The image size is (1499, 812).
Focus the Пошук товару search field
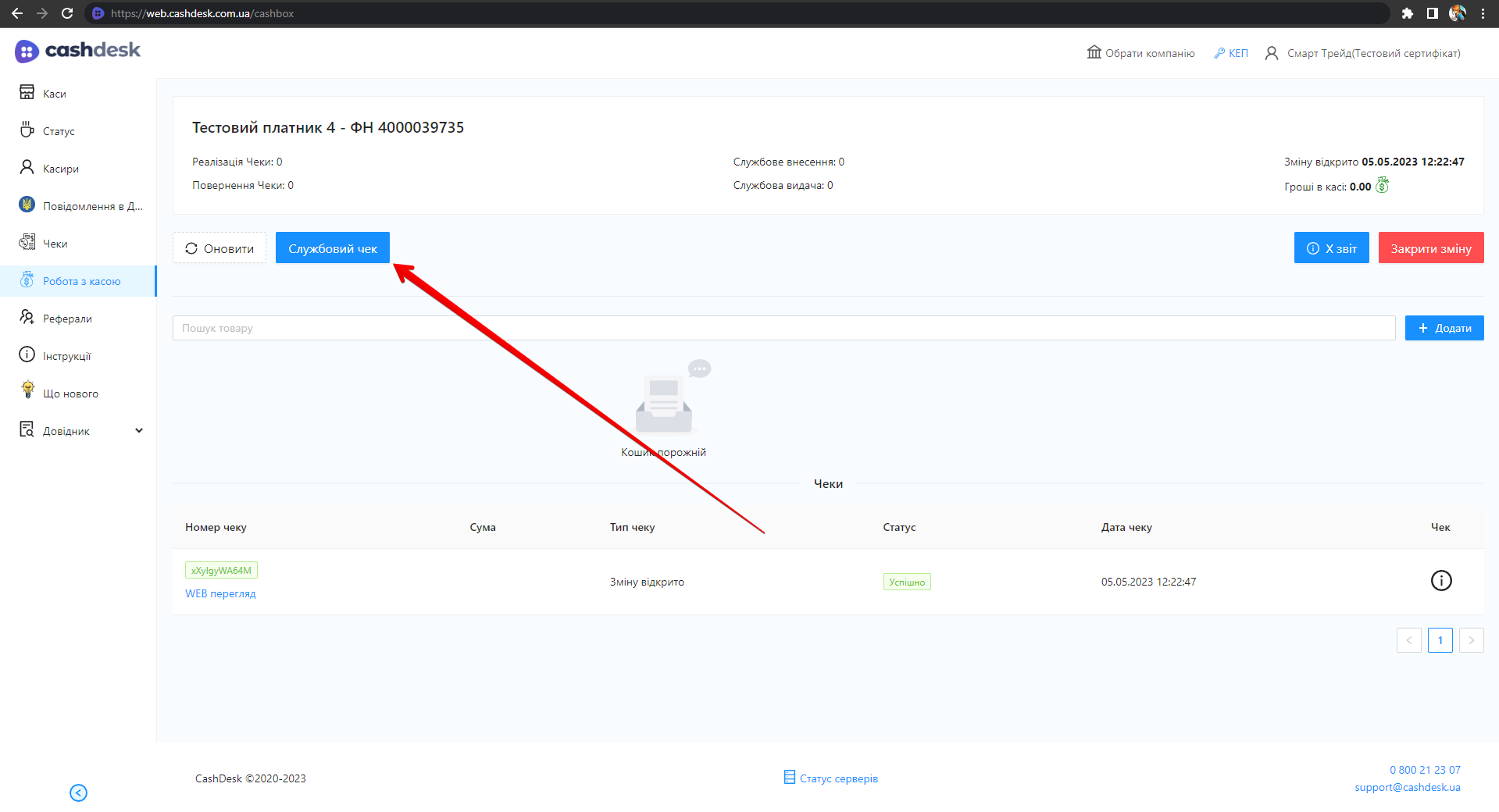[783, 328]
